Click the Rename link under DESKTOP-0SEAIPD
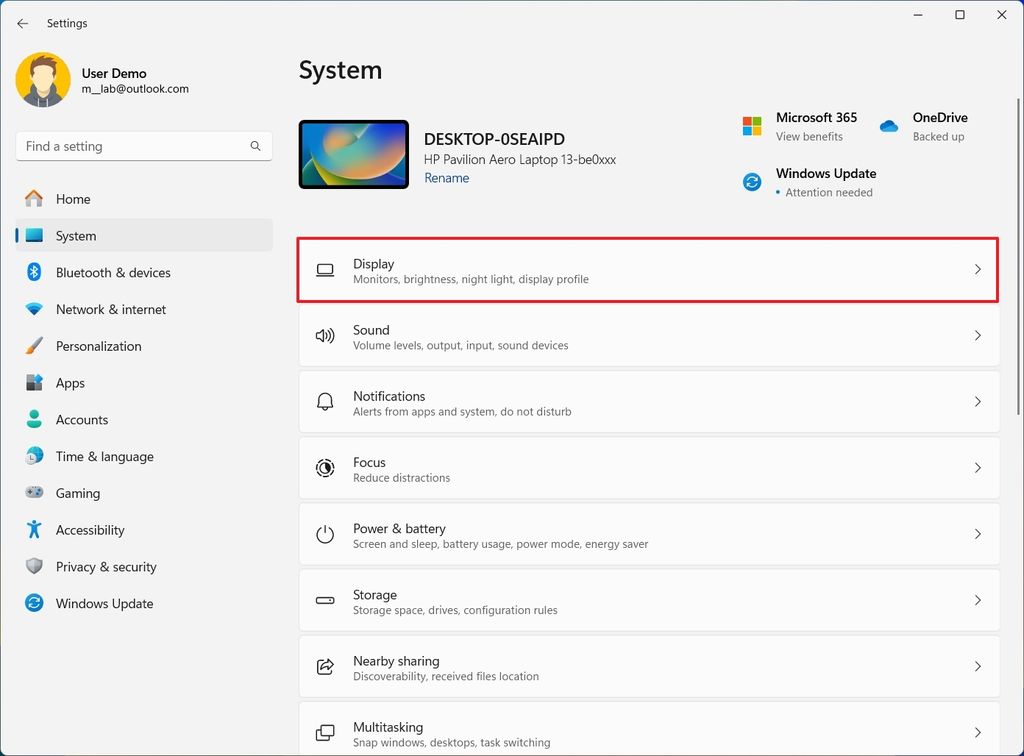 pyautogui.click(x=446, y=177)
